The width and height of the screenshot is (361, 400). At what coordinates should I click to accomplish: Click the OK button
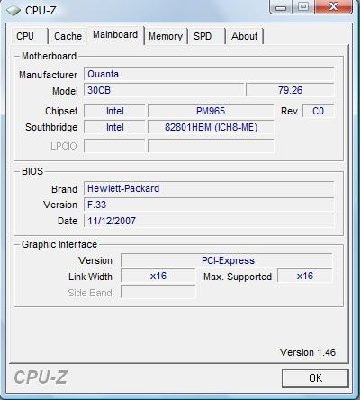(x=315, y=378)
